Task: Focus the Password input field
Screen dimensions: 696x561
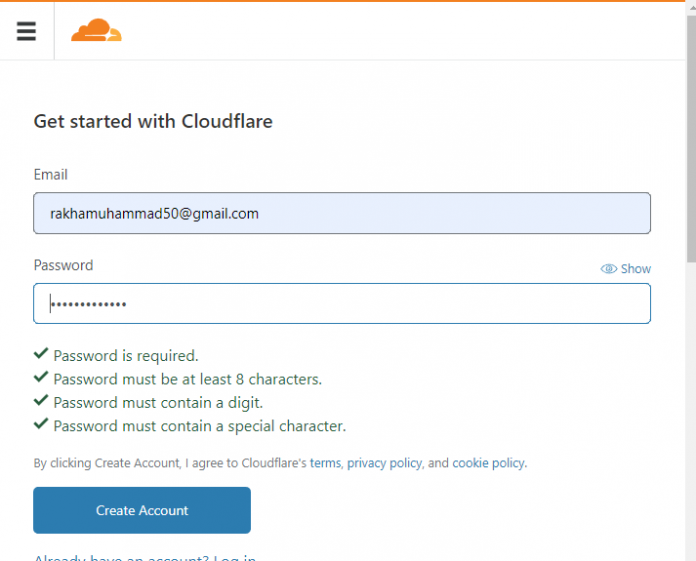Action: coord(342,304)
